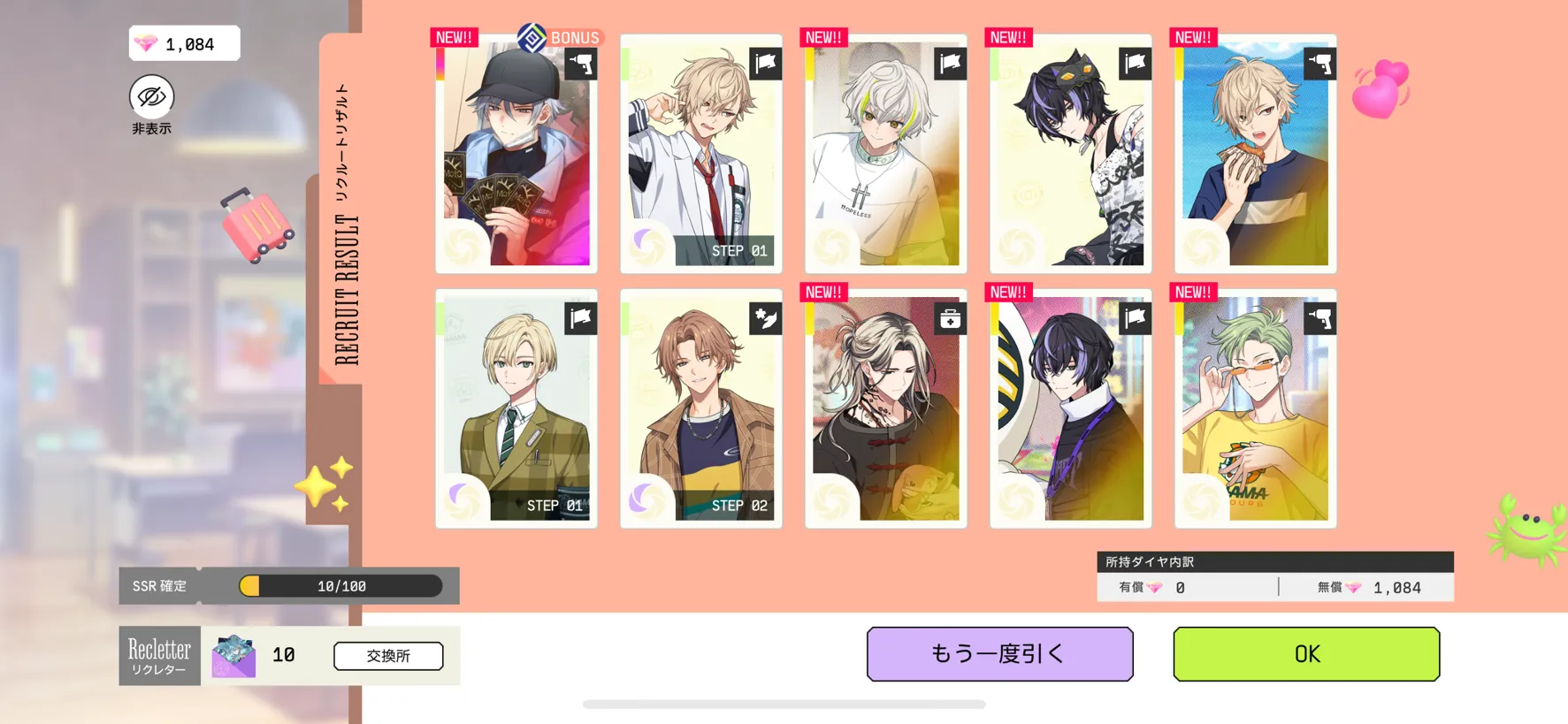Open the 交換所 exchange button
The width and height of the screenshot is (1568, 724).
[x=388, y=656]
